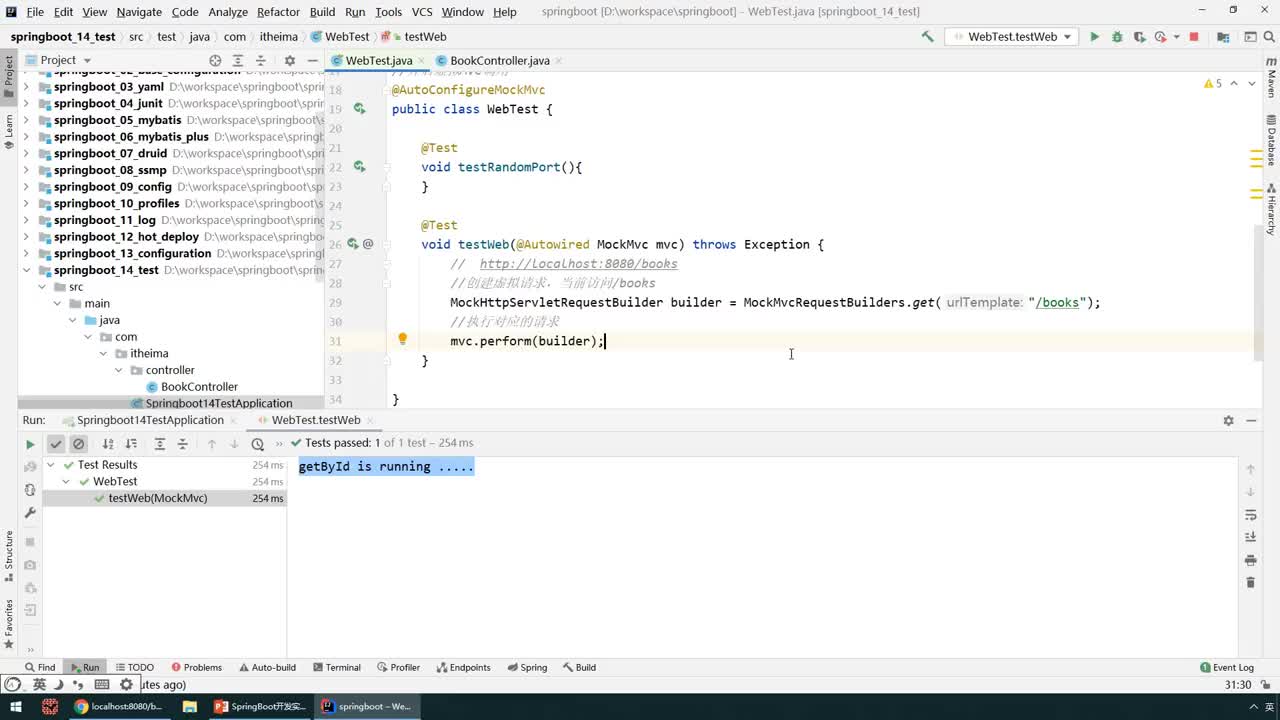Print the console output
1280x720 pixels.
coord(1250,561)
